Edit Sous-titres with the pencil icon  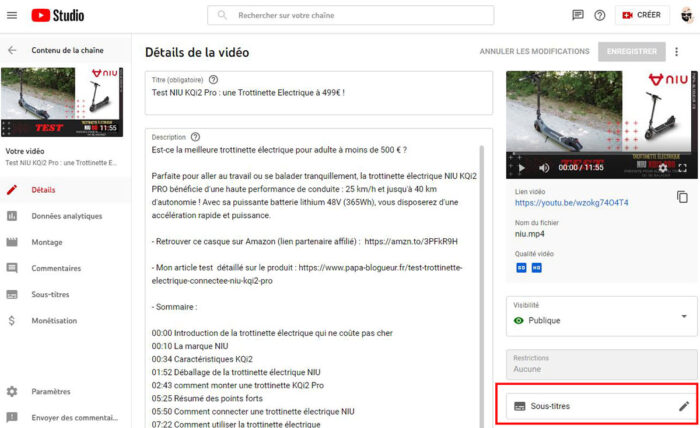pyautogui.click(x=684, y=406)
